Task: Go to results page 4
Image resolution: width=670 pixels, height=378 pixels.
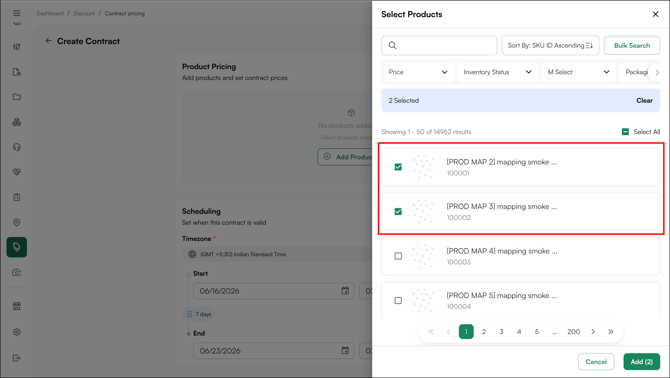Action: point(519,331)
